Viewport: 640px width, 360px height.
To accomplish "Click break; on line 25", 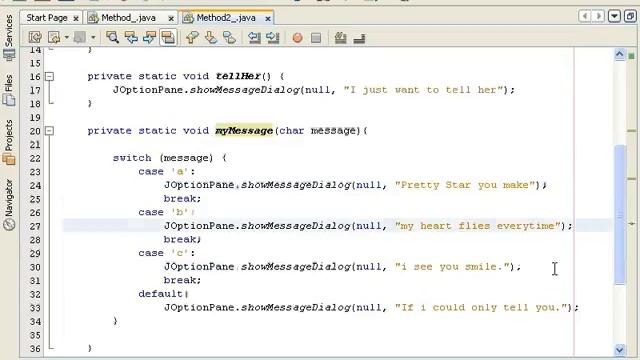I will click(182, 199).
